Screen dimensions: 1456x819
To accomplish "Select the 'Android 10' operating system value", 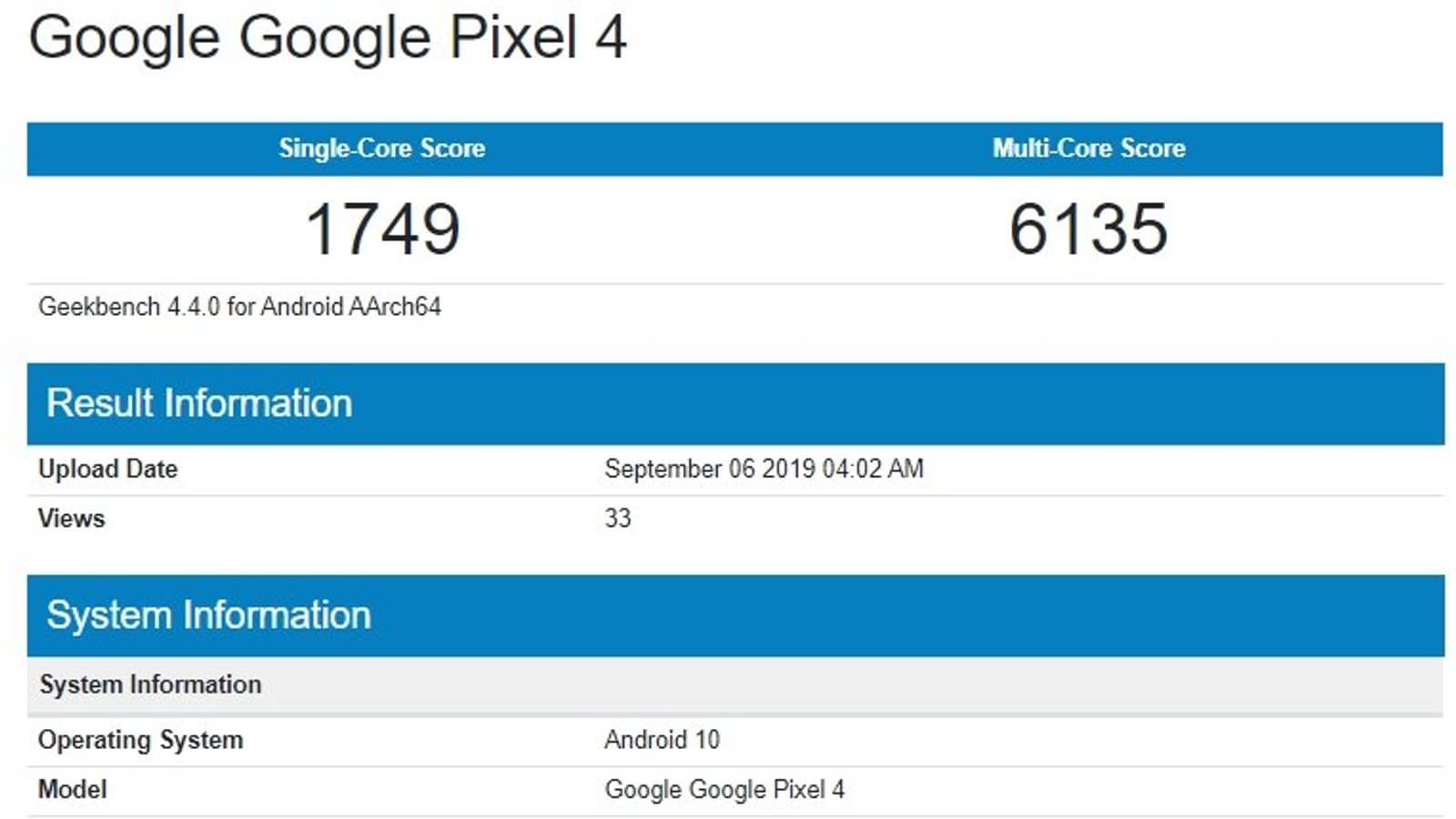I will click(x=662, y=740).
